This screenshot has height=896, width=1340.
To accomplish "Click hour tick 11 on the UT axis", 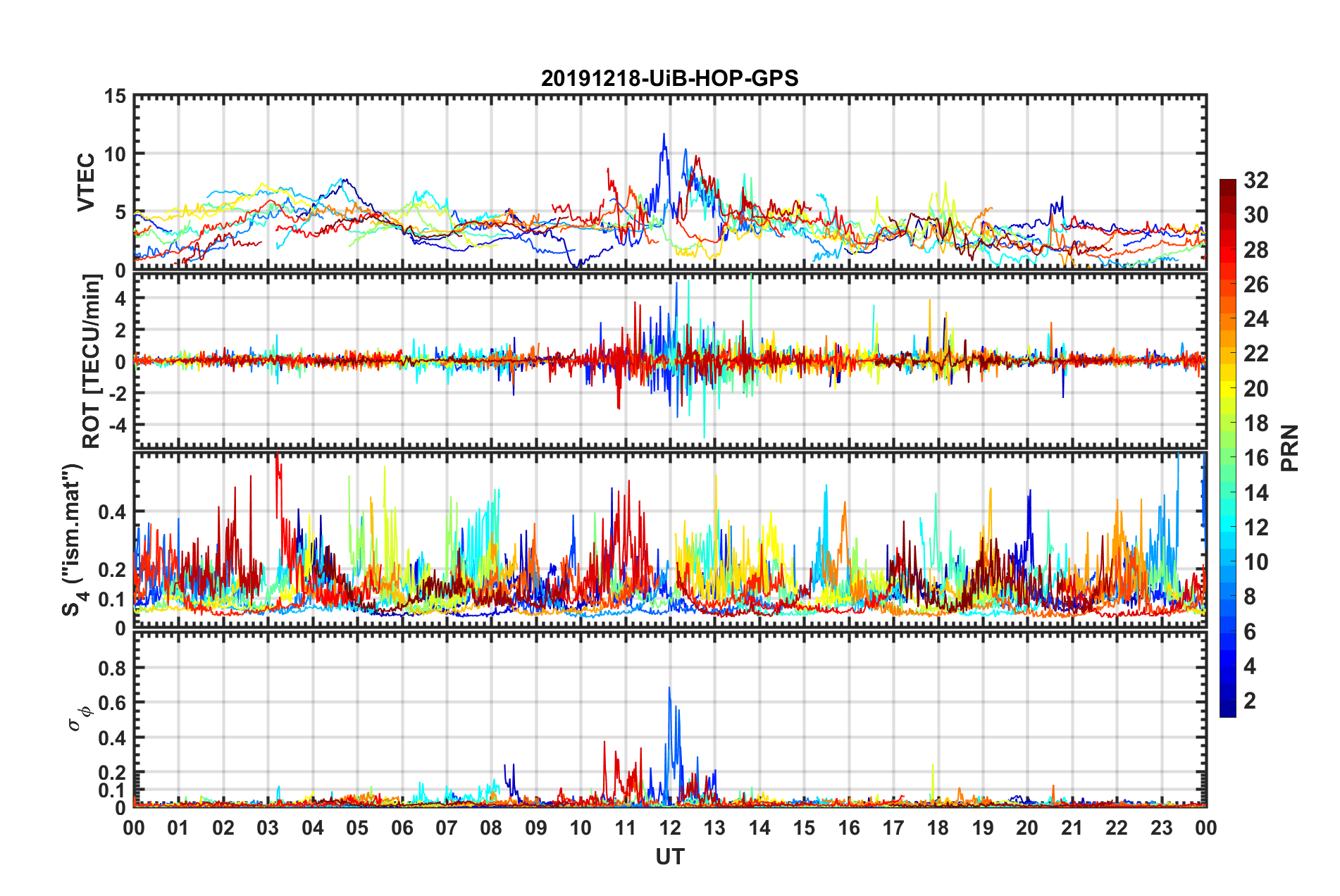I will (626, 828).
